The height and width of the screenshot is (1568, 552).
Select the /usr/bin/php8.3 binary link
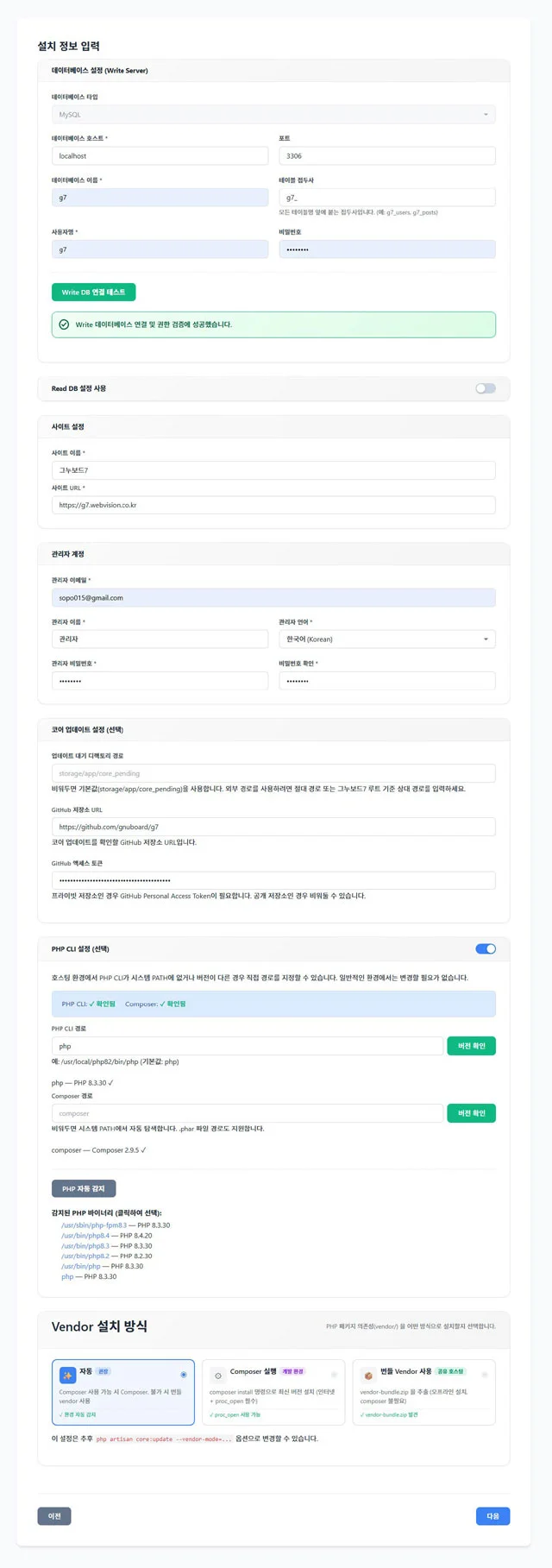(x=85, y=1246)
